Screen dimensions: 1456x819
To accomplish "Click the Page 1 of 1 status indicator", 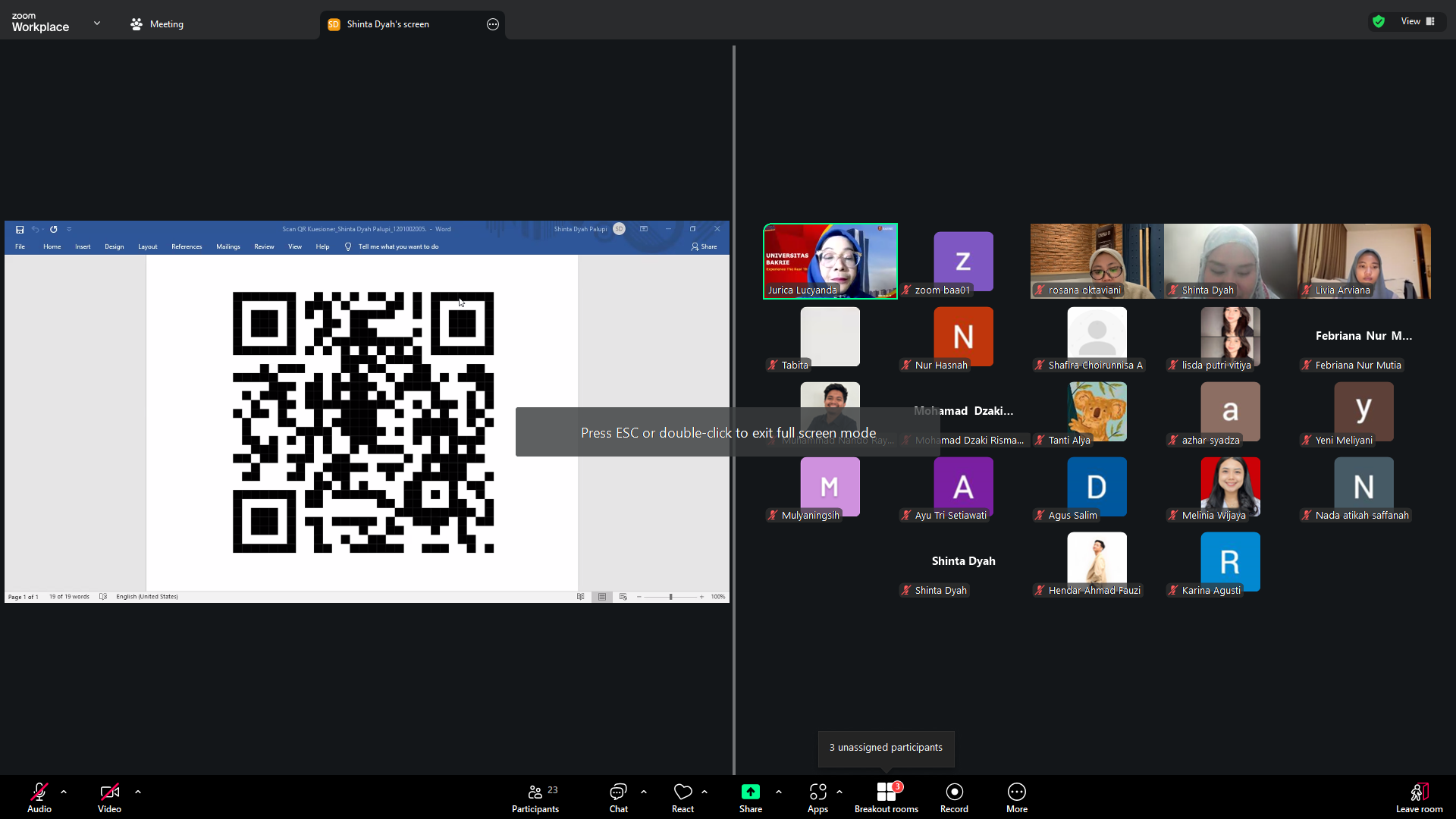I will tap(23, 597).
